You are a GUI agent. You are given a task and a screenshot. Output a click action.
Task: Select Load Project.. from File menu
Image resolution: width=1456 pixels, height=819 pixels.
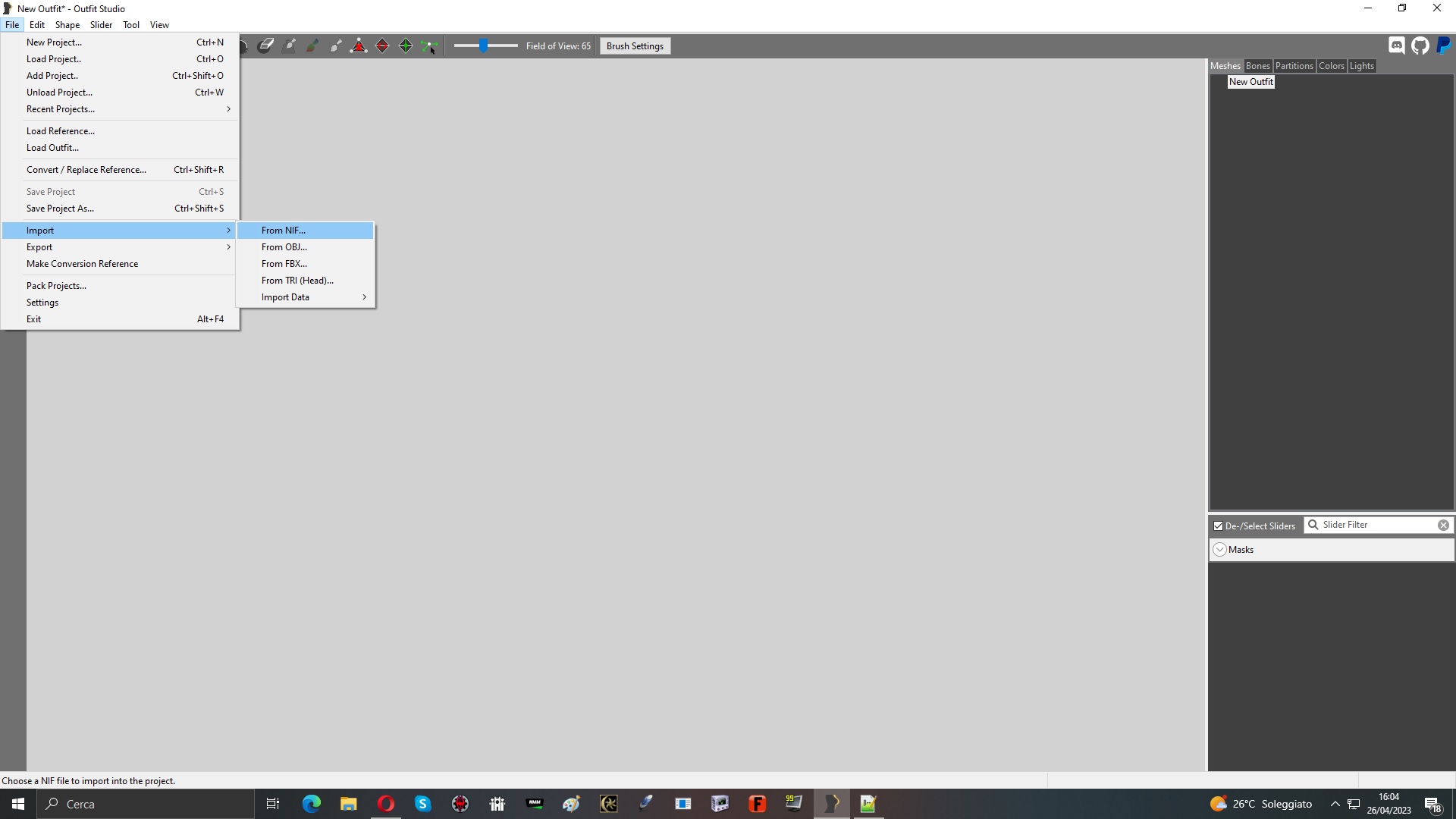[x=120, y=59]
